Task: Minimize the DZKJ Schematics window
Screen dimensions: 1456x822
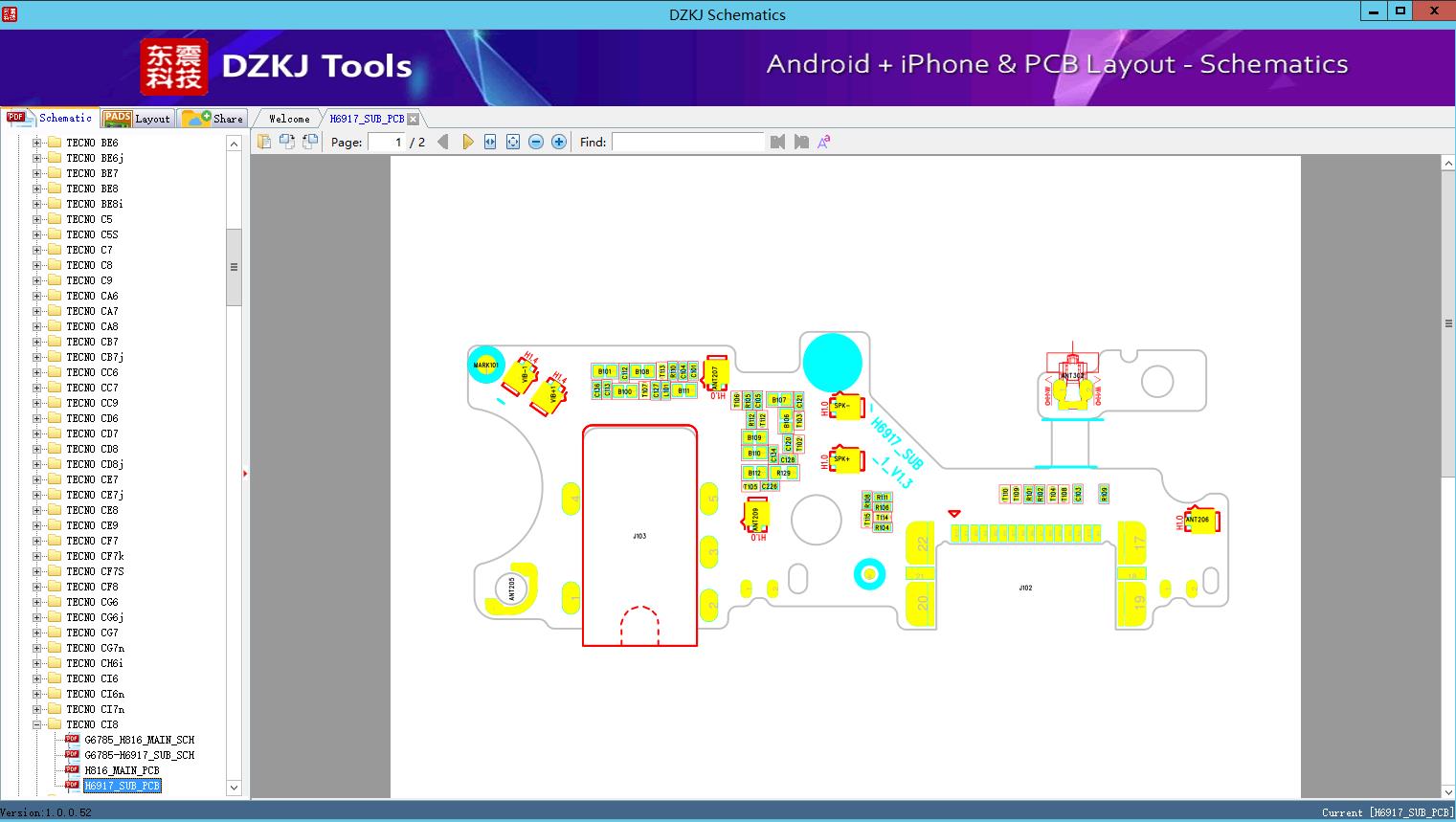Action: pos(1374,11)
